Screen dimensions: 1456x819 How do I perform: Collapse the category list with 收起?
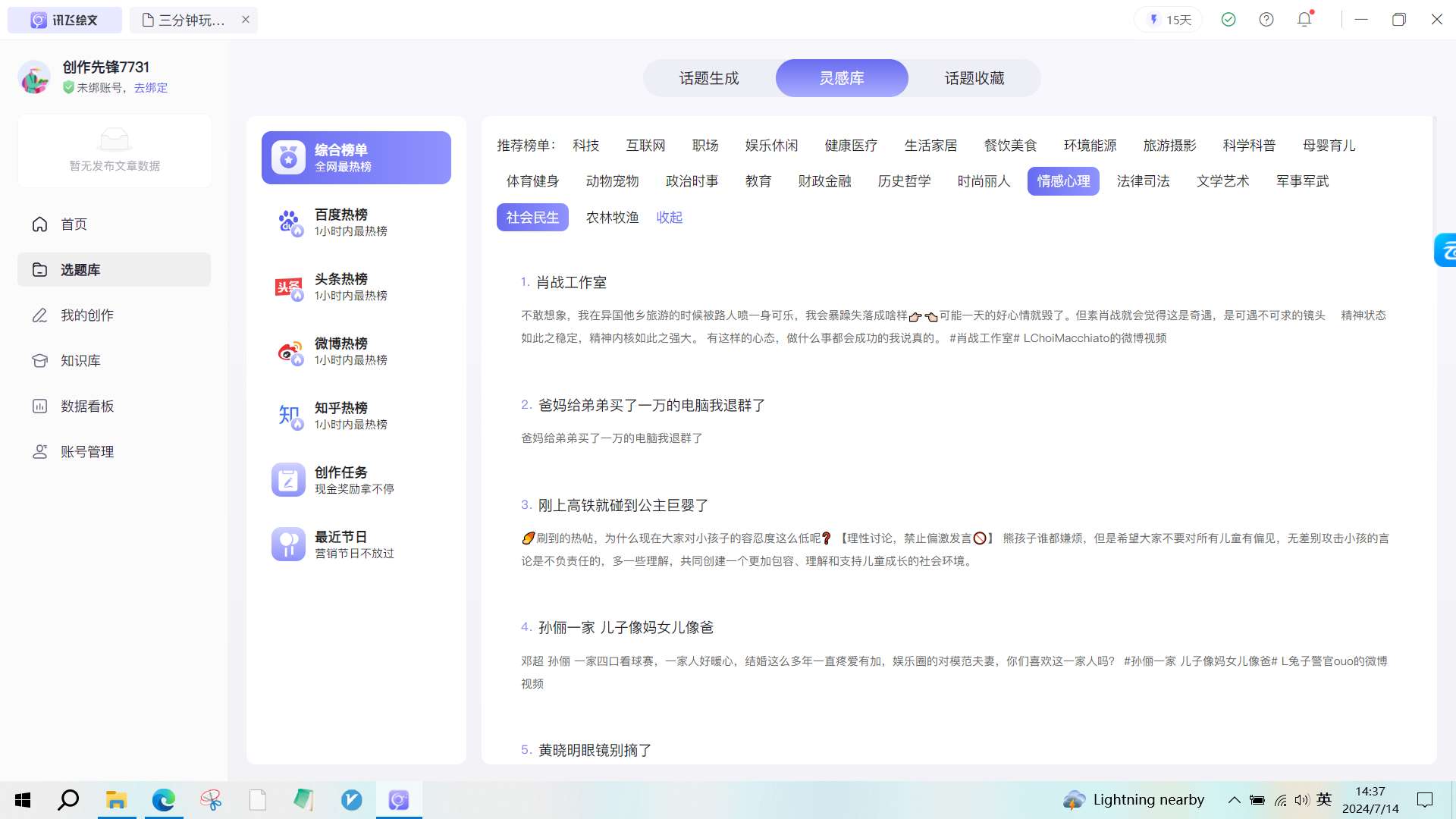point(670,218)
